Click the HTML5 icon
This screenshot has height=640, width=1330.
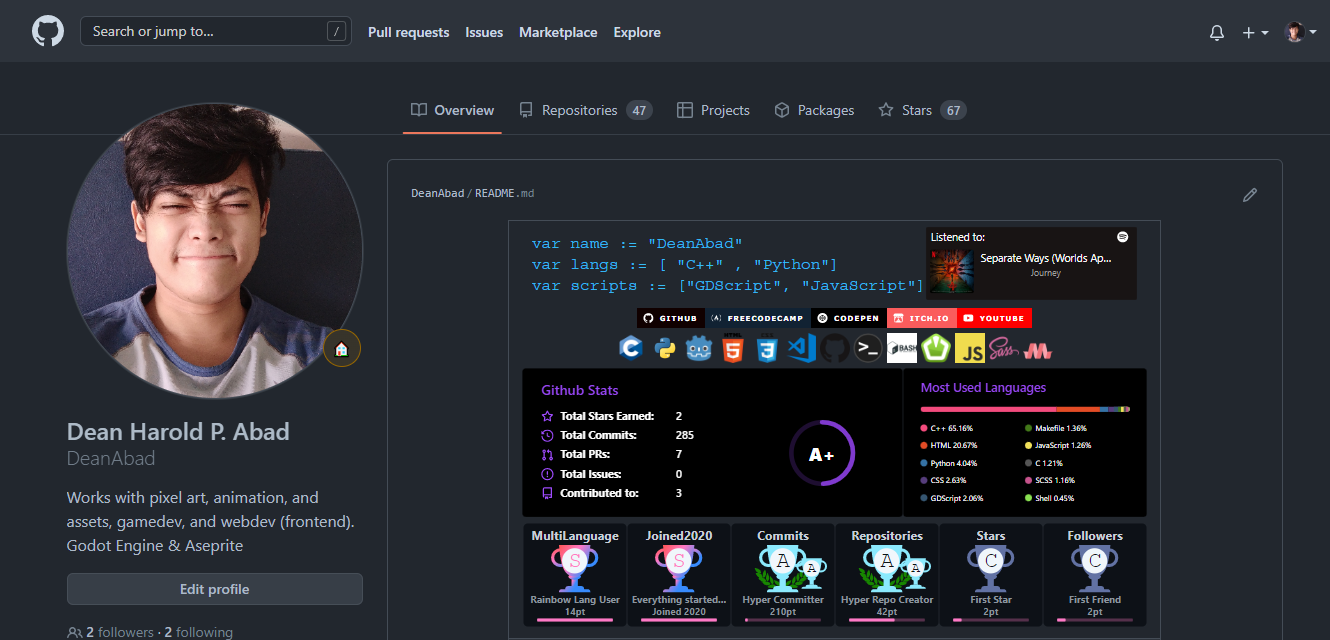pos(734,348)
